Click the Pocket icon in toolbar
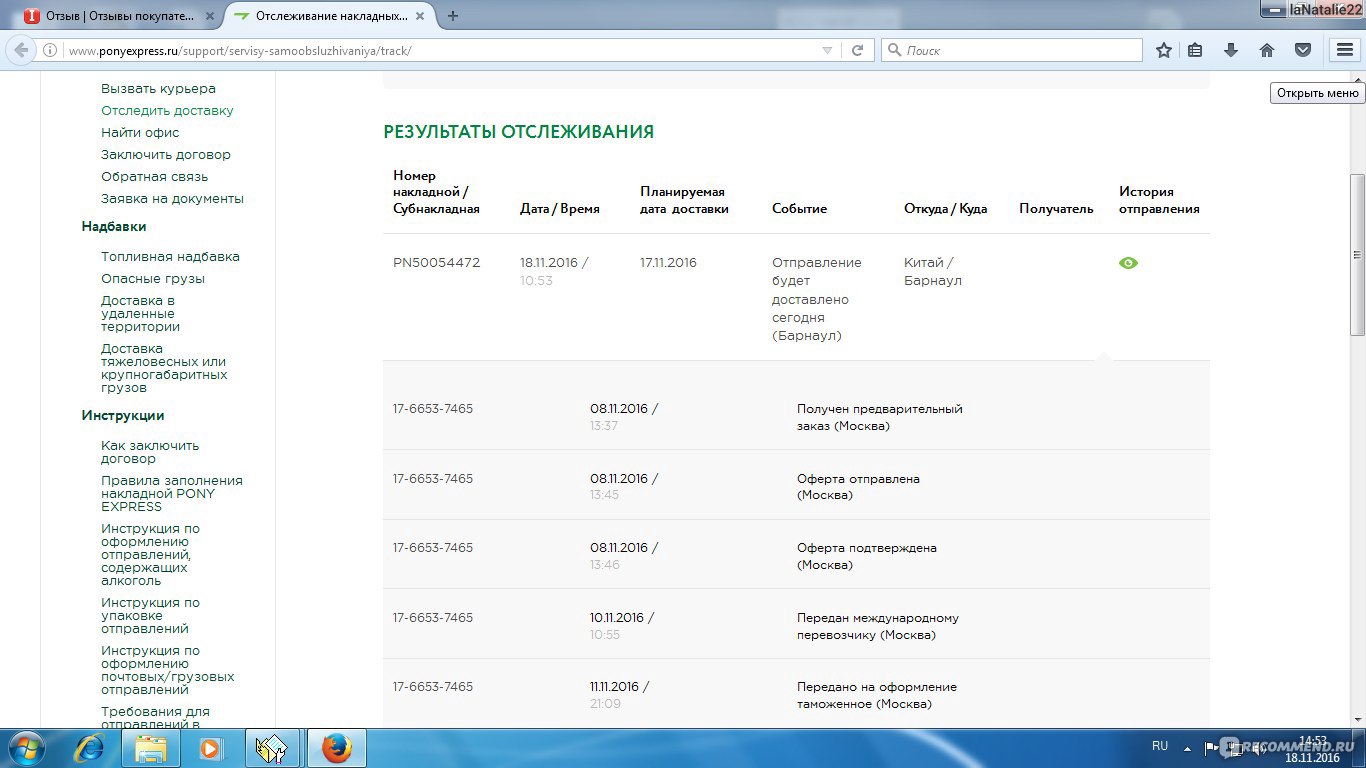 pyautogui.click(x=1303, y=50)
